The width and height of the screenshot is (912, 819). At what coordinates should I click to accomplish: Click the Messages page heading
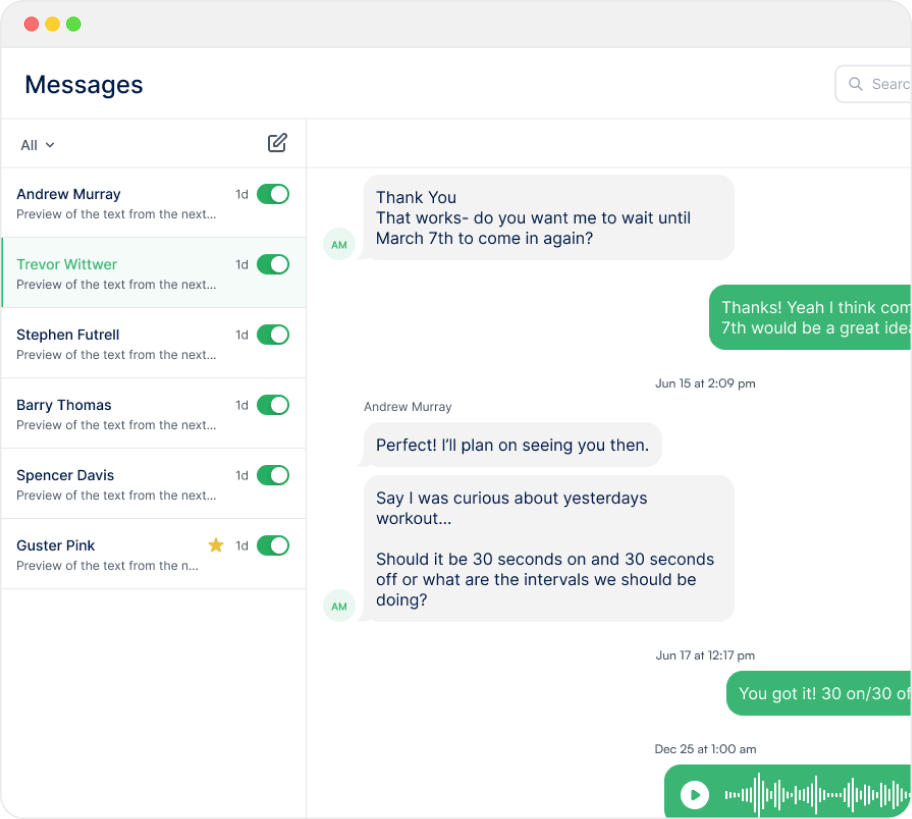point(84,85)
